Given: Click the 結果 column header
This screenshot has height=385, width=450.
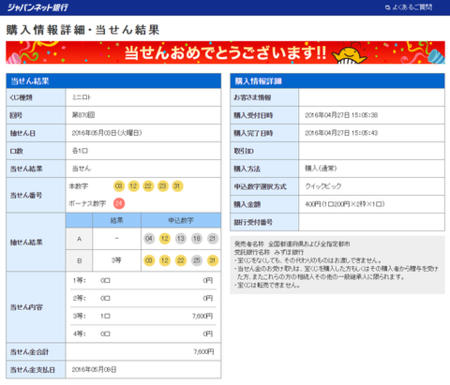Looking at the screenshot, I should (x=117, y=220).
